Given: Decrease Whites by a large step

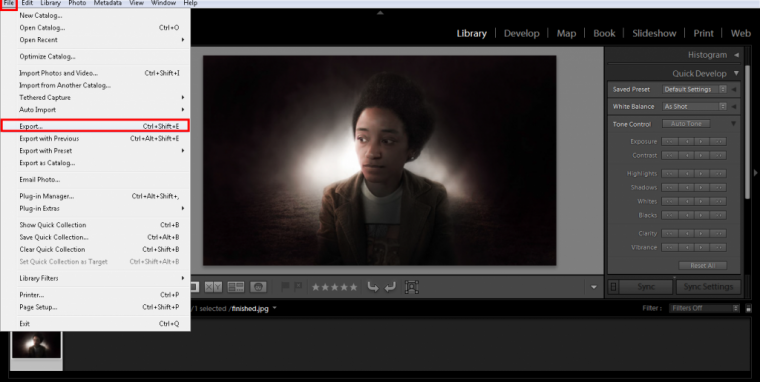Looking at the screenshot, I should (670, 201).
